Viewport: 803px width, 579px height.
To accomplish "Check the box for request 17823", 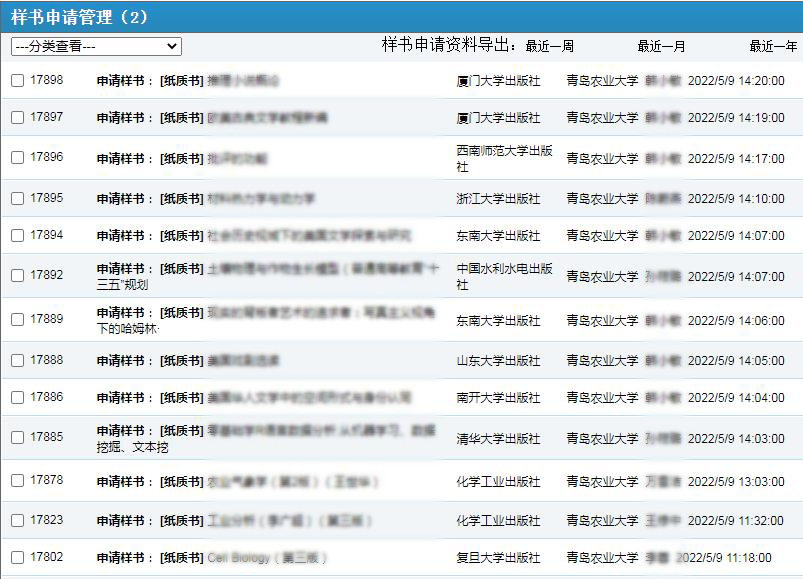I will 17,521.
